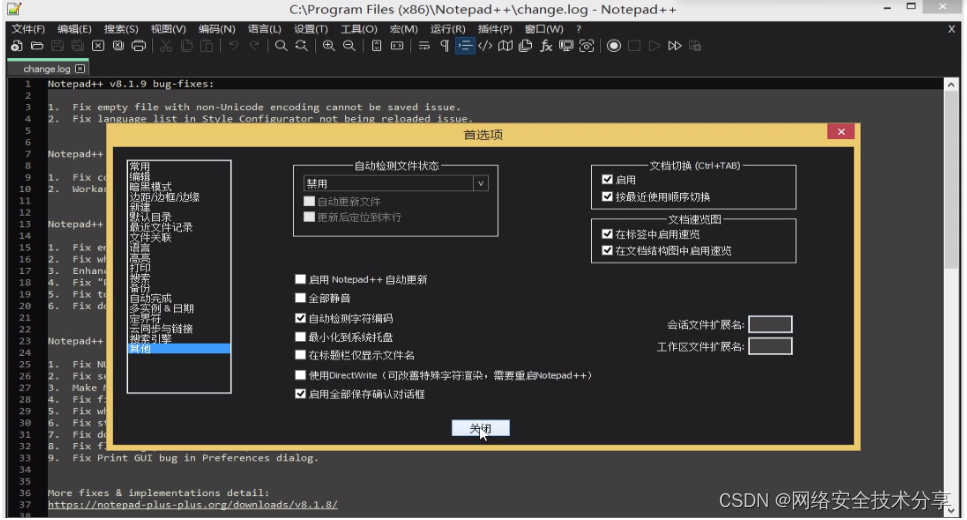The height and width of the screenshot is (520, 967).
Task: Open the 插件(P) menu
Action: click(x=495, y=29)
